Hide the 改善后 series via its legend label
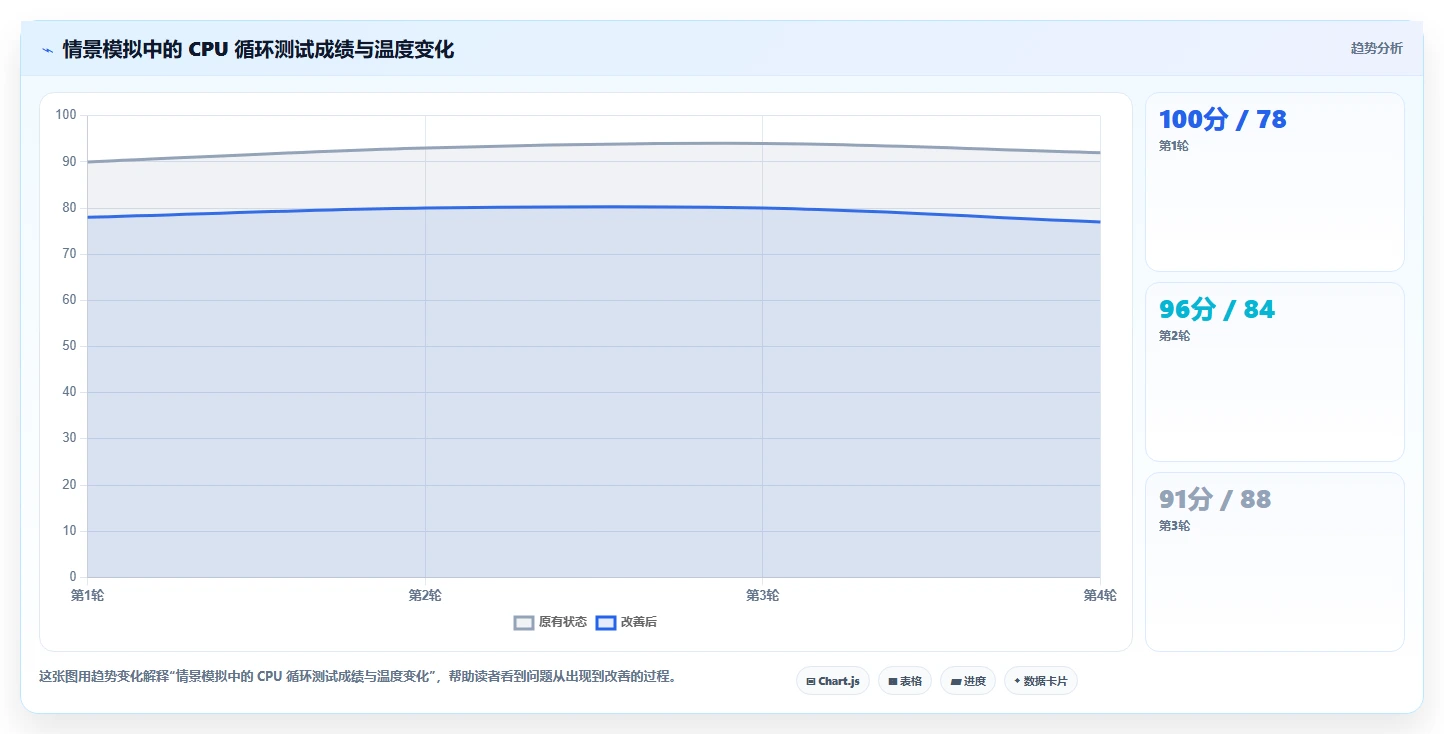 [x=638, y=622]
